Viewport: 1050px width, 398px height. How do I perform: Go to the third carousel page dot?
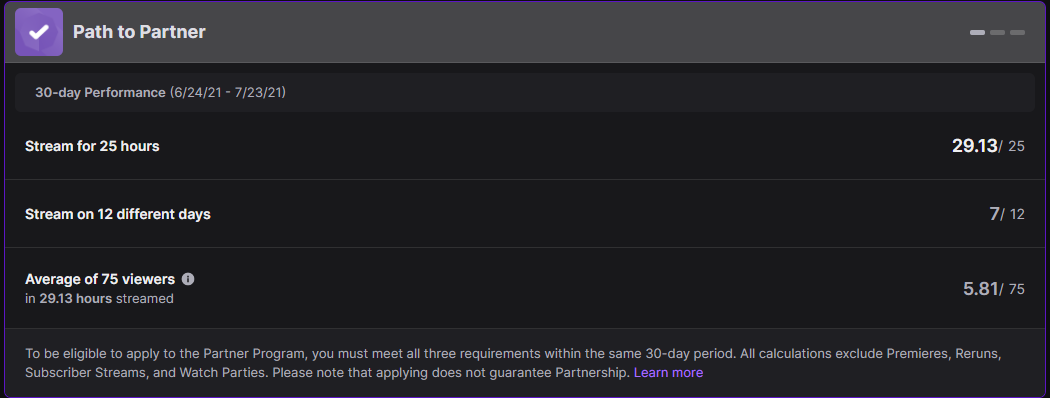click(1017, 32)
